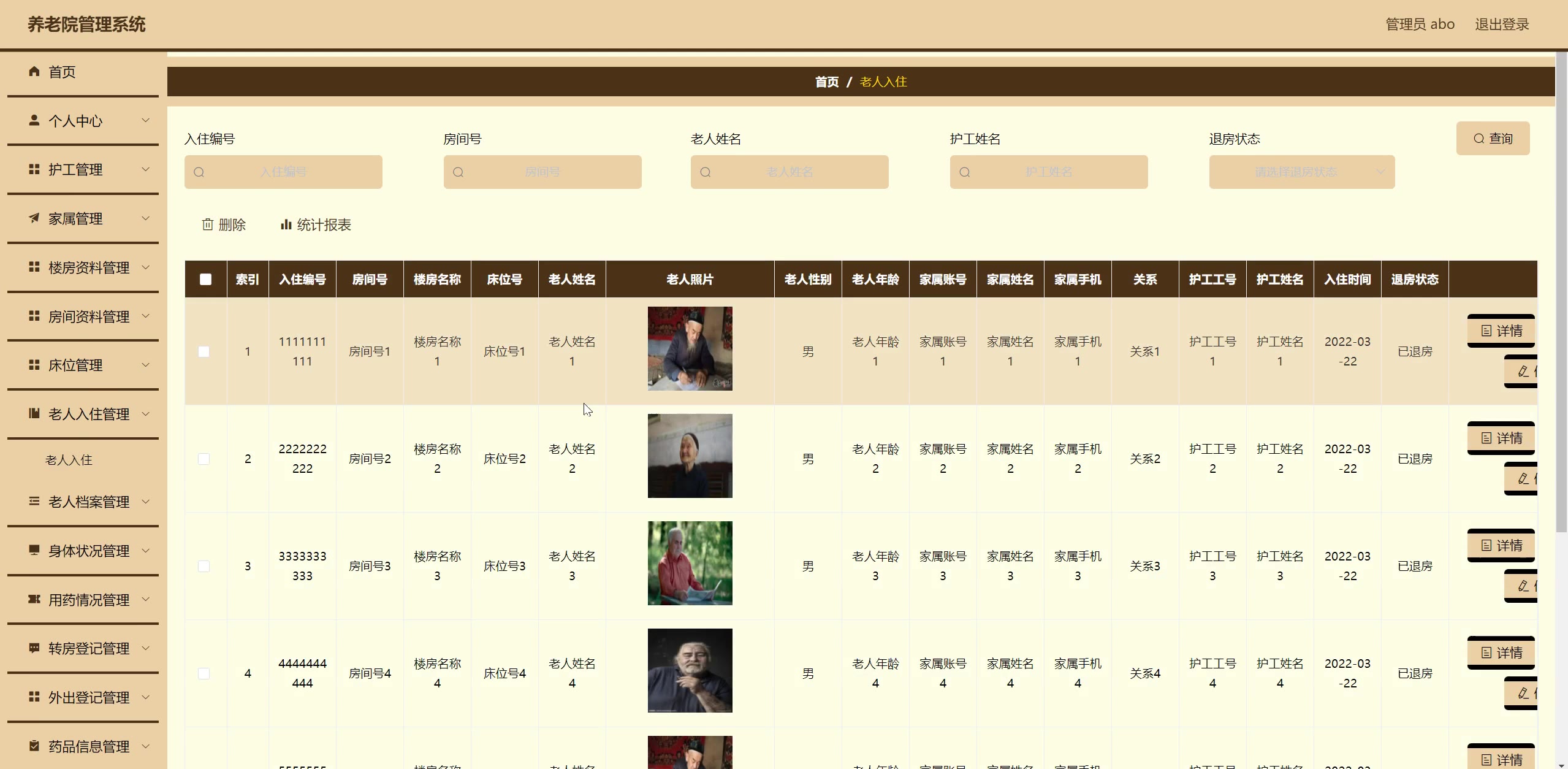This screenshot has height=769, width=1568.
Task: Click the person icon for 个人中心
Action: point(34,120)
